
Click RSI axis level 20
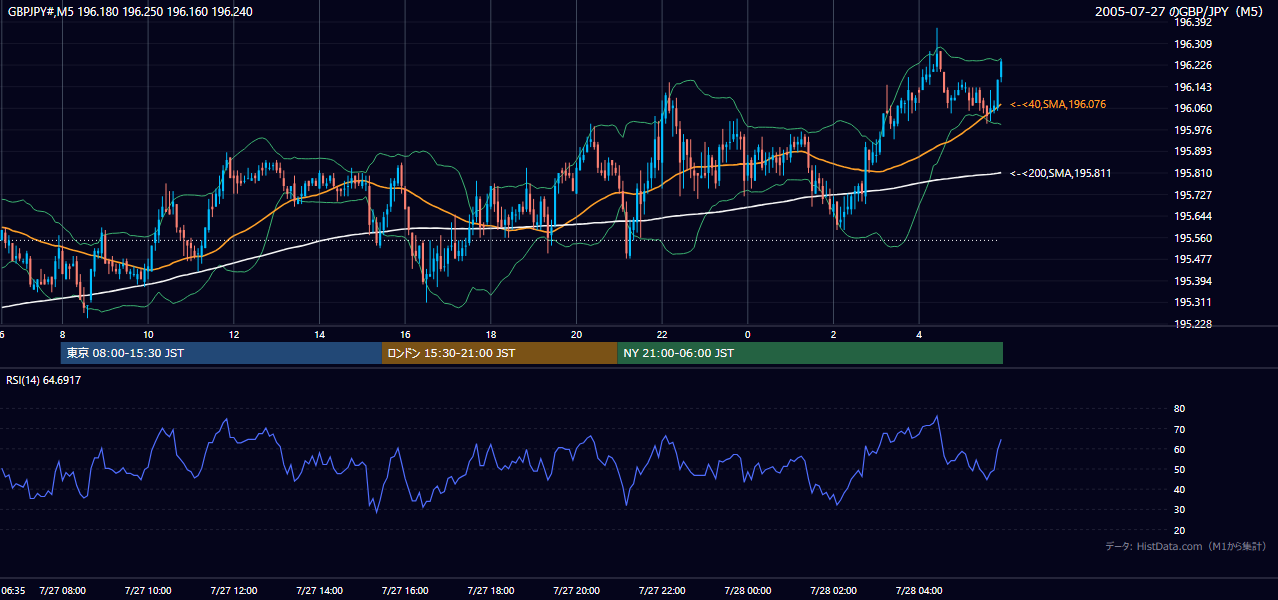tap(1179, 530)
